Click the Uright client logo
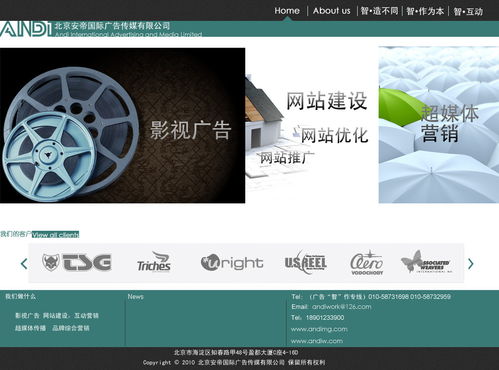499x370 pixels. (x=232, y=263)
